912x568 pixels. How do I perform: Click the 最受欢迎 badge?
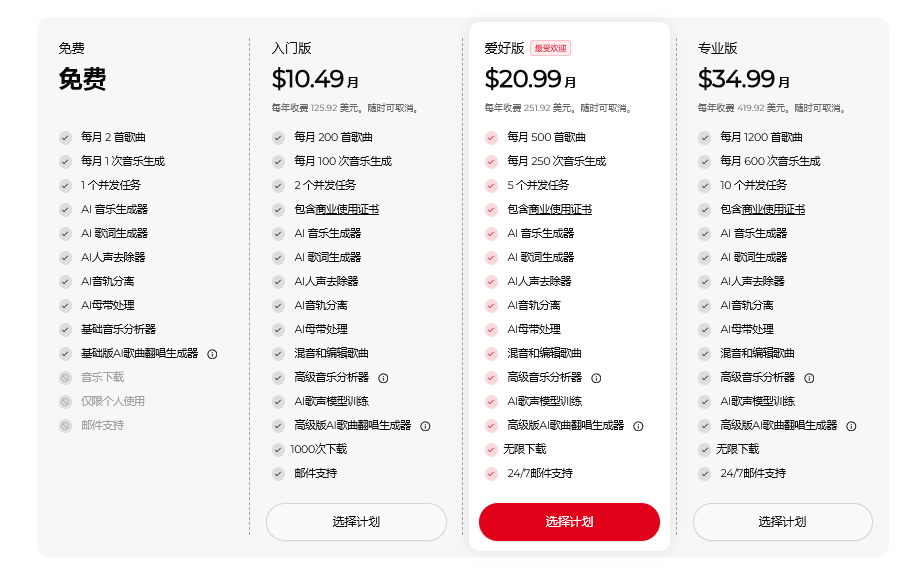550,48
